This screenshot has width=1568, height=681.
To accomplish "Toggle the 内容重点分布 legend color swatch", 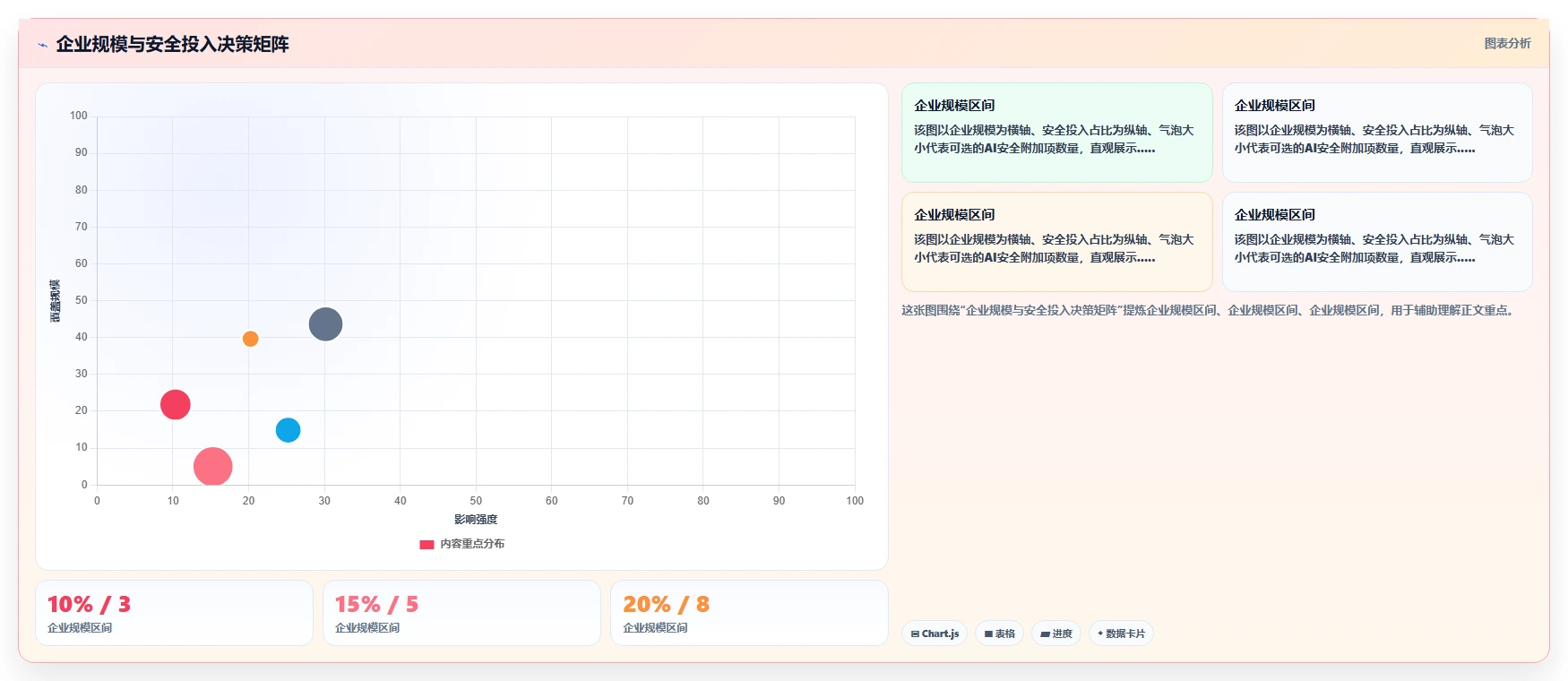I will tap(426, 544).
